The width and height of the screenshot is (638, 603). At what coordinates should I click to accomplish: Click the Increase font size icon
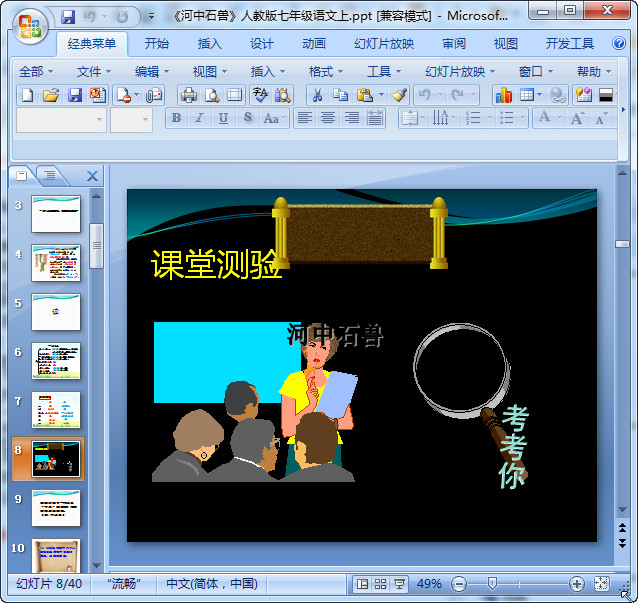click(x=577, y=118)
